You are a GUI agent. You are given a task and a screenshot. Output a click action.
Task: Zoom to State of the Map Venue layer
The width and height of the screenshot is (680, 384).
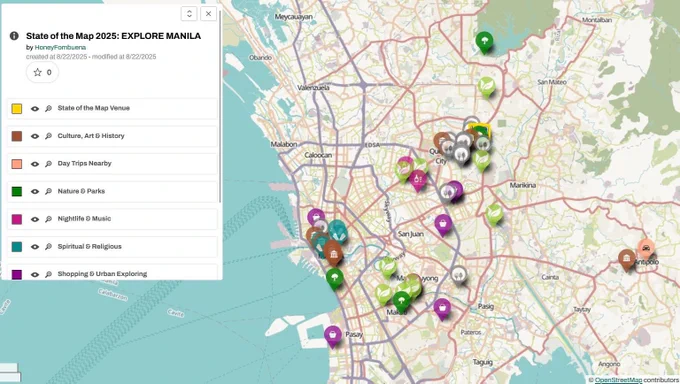point(48,108)
